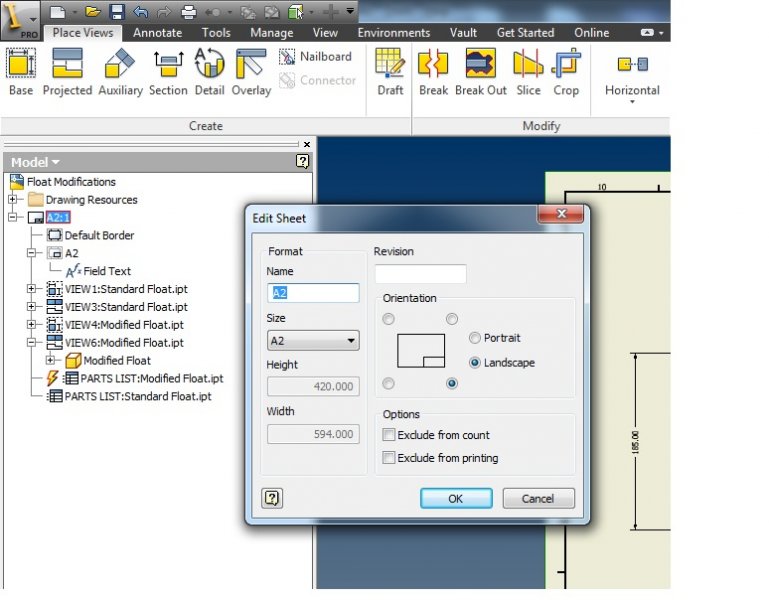Switch to the View ribbon tab
This screenshot has width=769, height=600.
pos(325,33)
